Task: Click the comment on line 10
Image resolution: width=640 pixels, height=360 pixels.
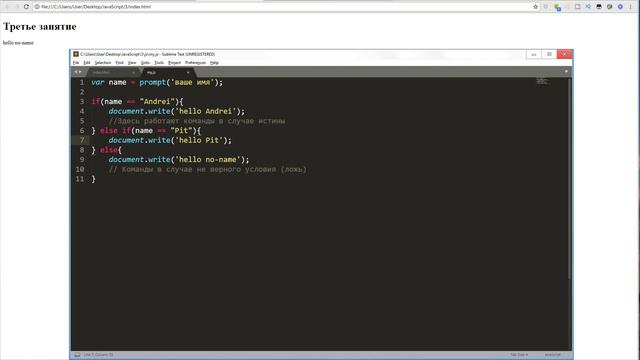Action: [x=207, y=169]
